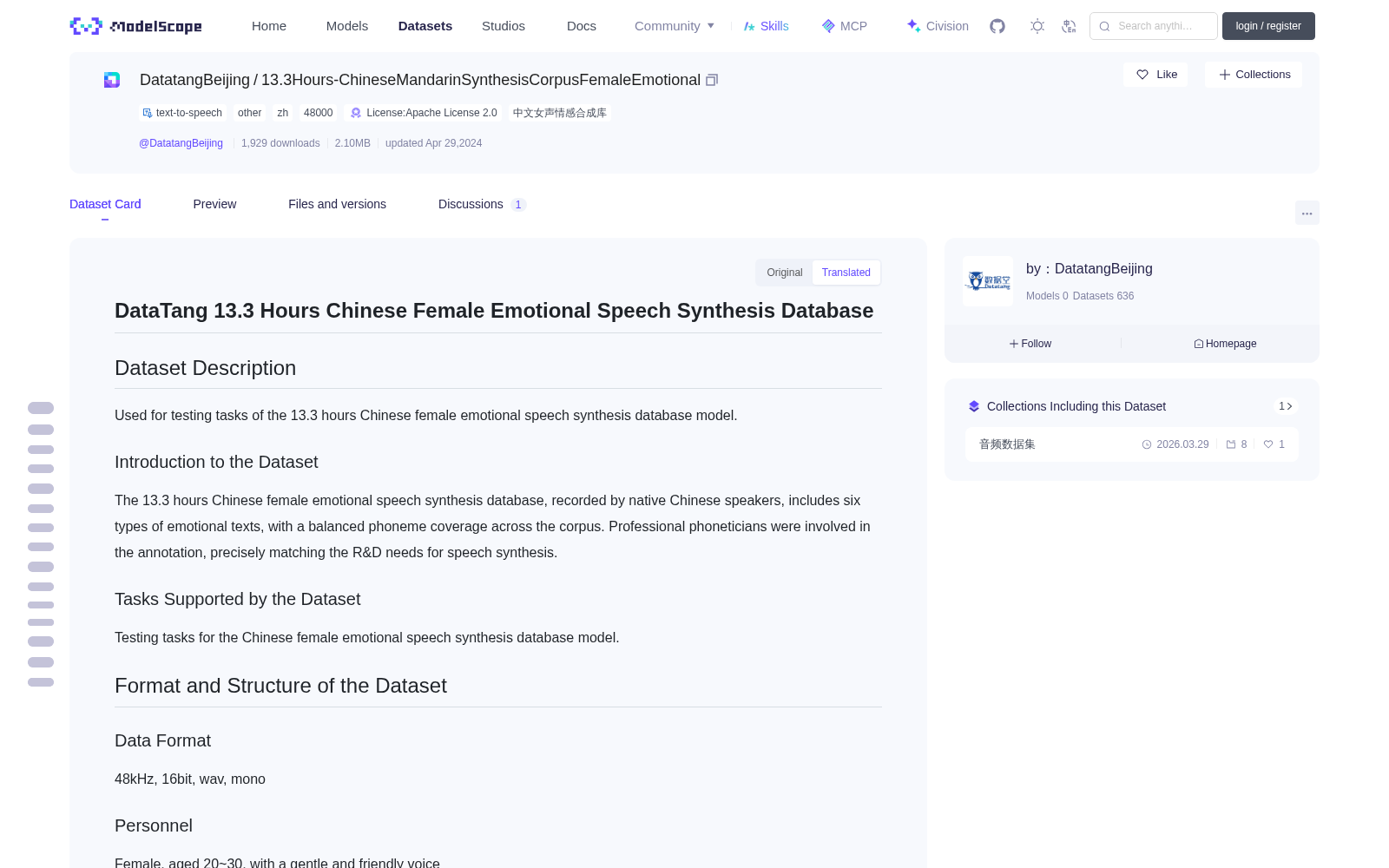1389x868 pixels.
Task: Click the 'zh' language tag
Action: pos(283,113)
